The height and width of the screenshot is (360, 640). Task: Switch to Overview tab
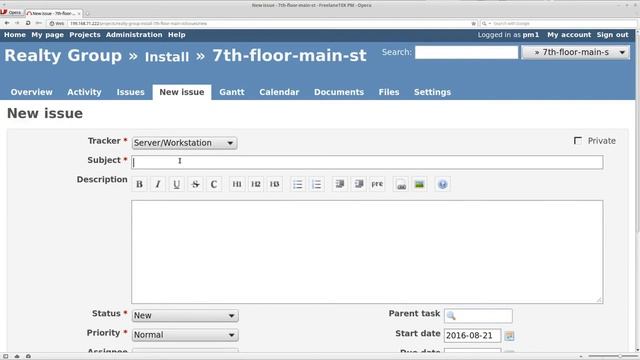31,92
